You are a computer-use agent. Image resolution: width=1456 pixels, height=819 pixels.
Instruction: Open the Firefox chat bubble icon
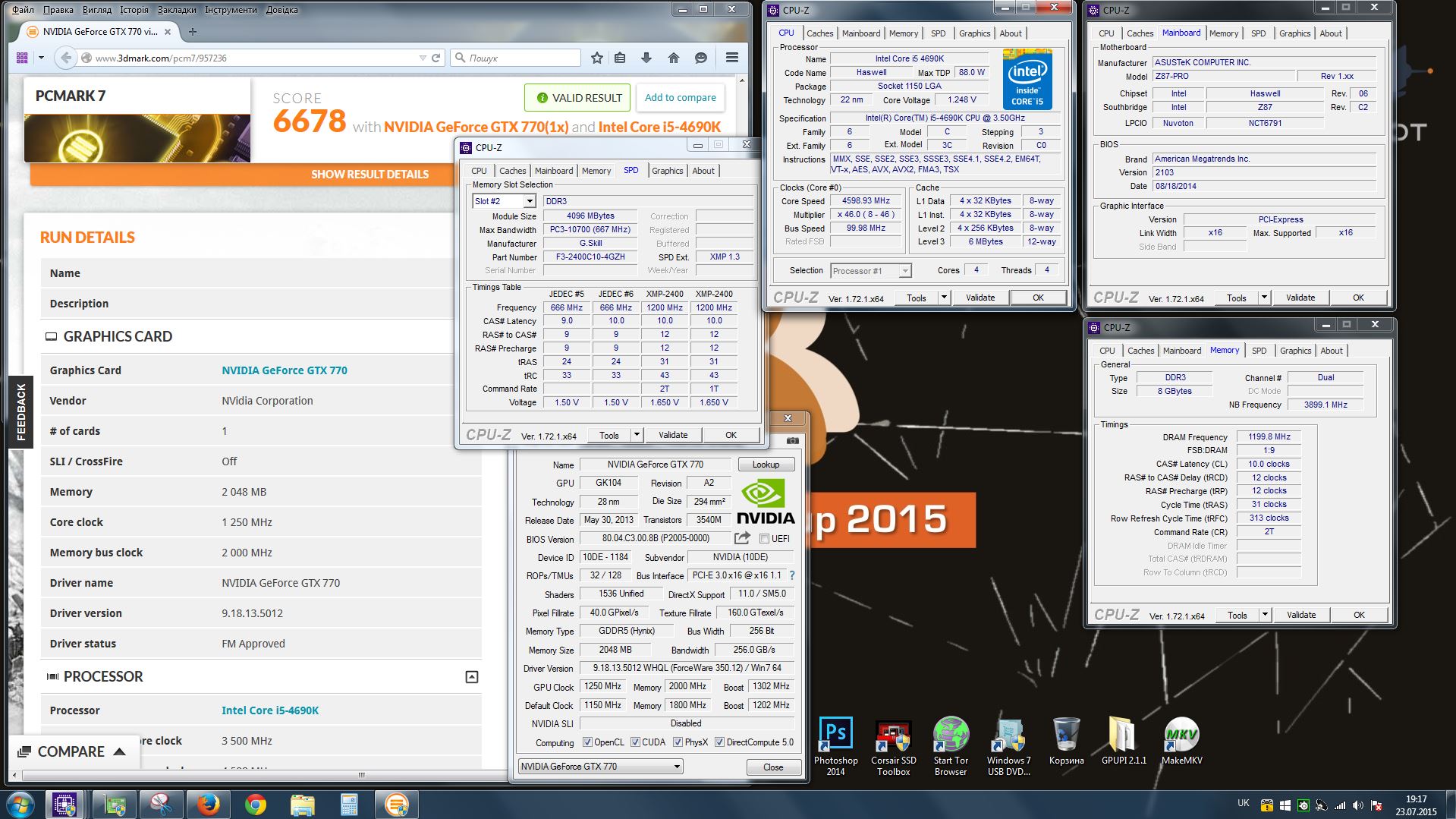(x=701, y=58)
